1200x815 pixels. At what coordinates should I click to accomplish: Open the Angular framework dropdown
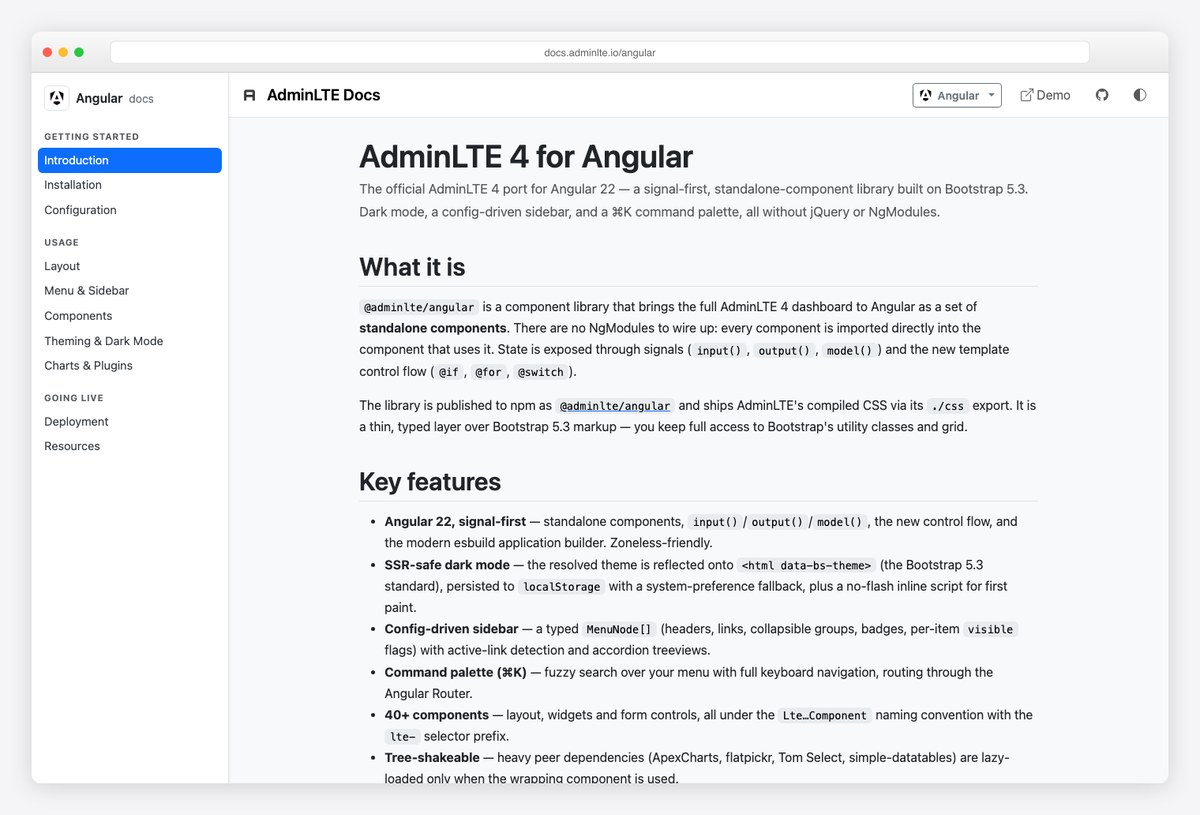pyautogui.click(x=957, y=95)
